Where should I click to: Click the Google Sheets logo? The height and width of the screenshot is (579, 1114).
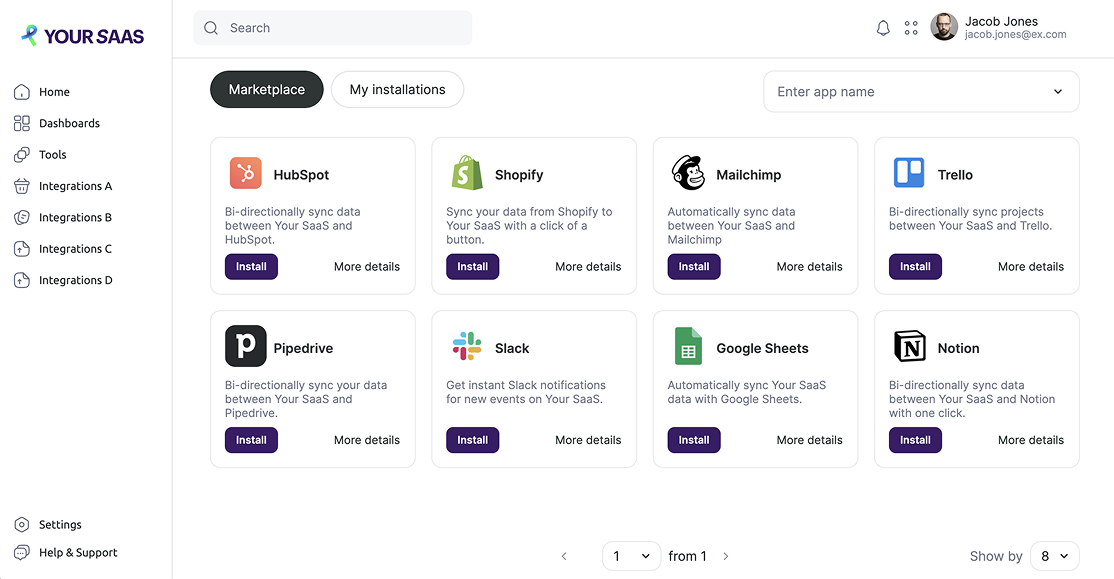(688, 346)
